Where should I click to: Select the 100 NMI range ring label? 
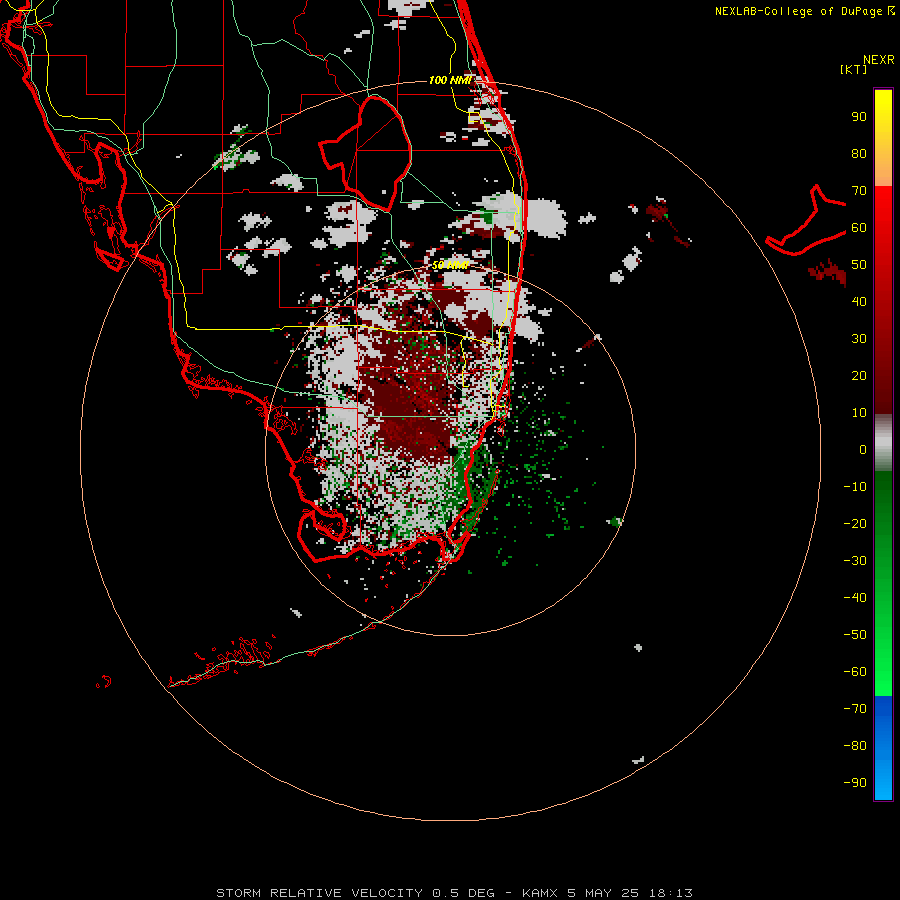450,80
